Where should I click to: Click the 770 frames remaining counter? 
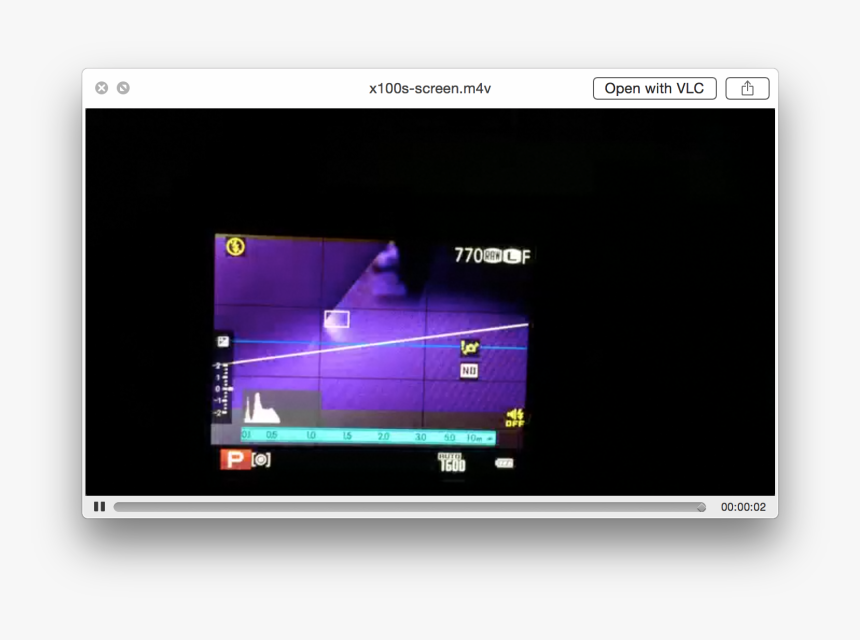[468, 256]
